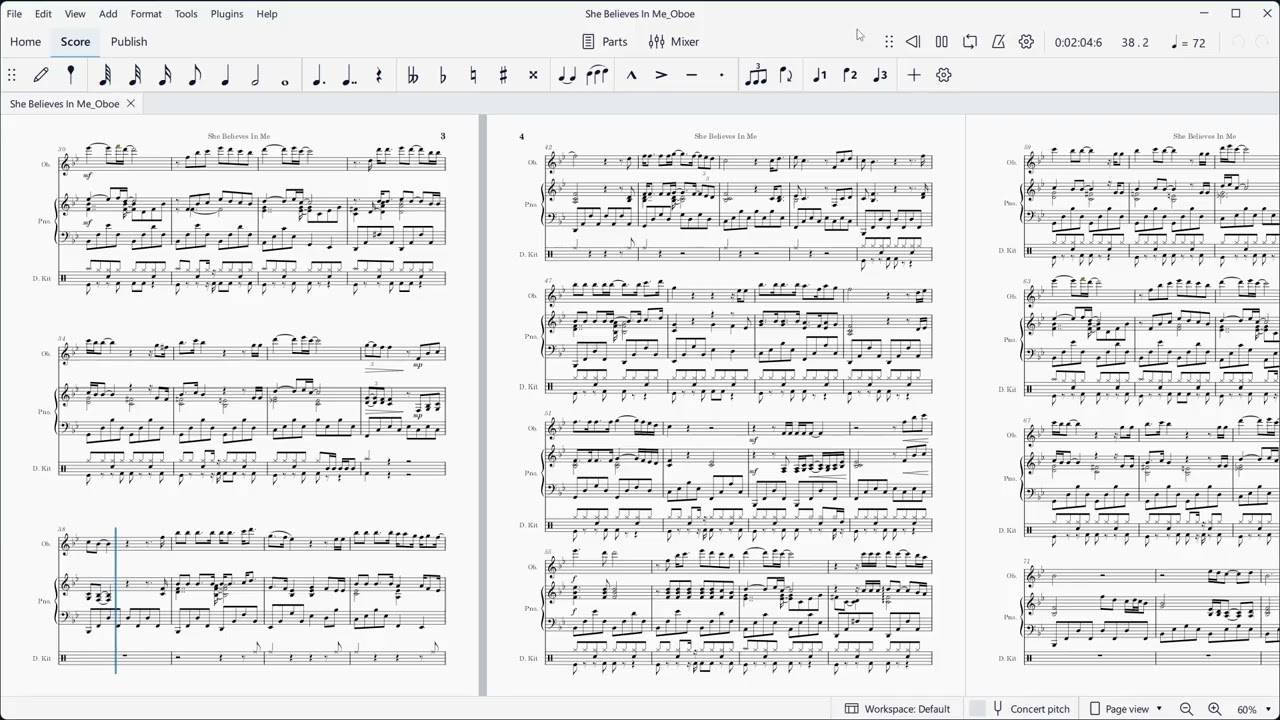This screenshot has height=720, width=1280.
Task: Select half note duration
Action: click(x=255, y=75)
